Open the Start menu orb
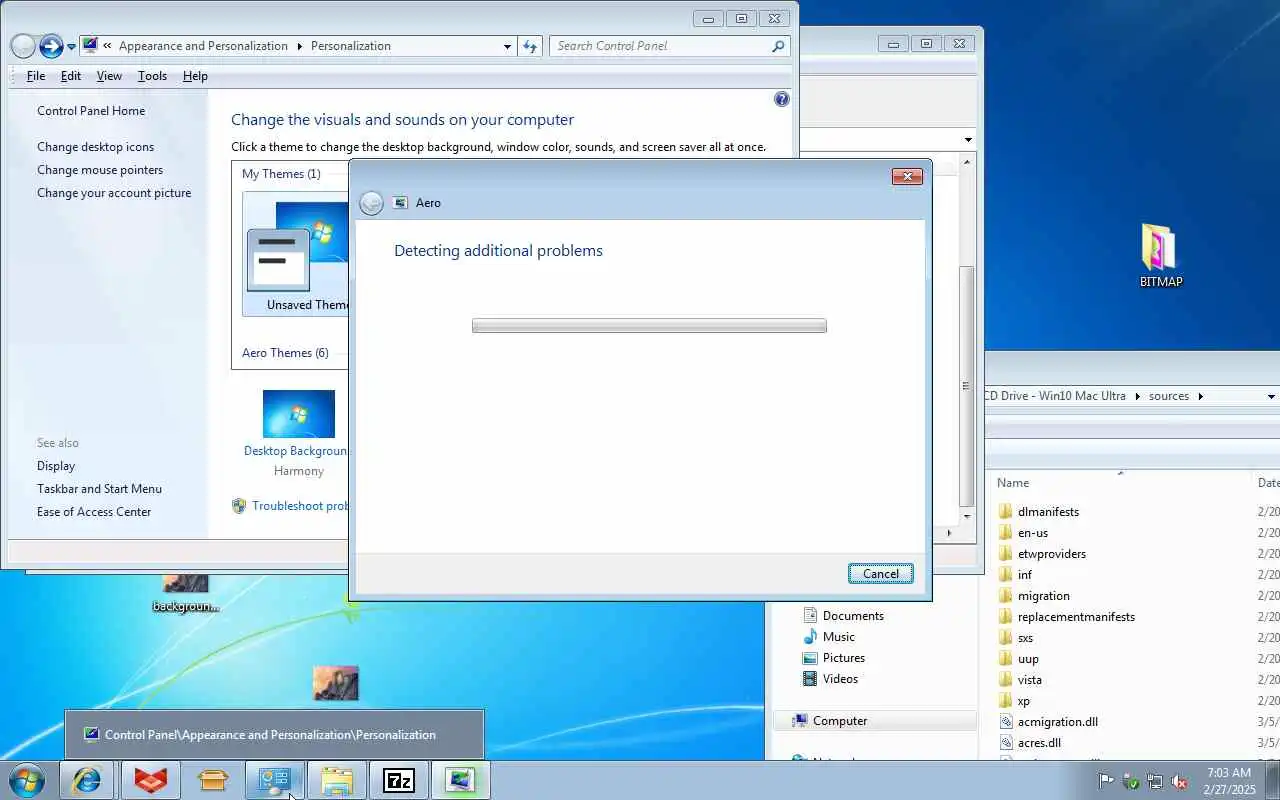 tap(26, 780)
